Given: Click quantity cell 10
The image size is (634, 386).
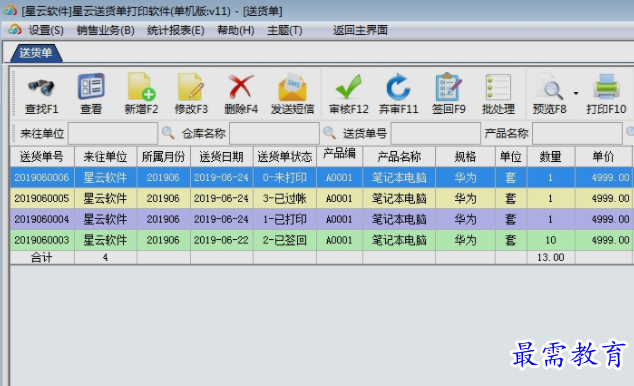Looking at the screenshot, I should (551, 240).
